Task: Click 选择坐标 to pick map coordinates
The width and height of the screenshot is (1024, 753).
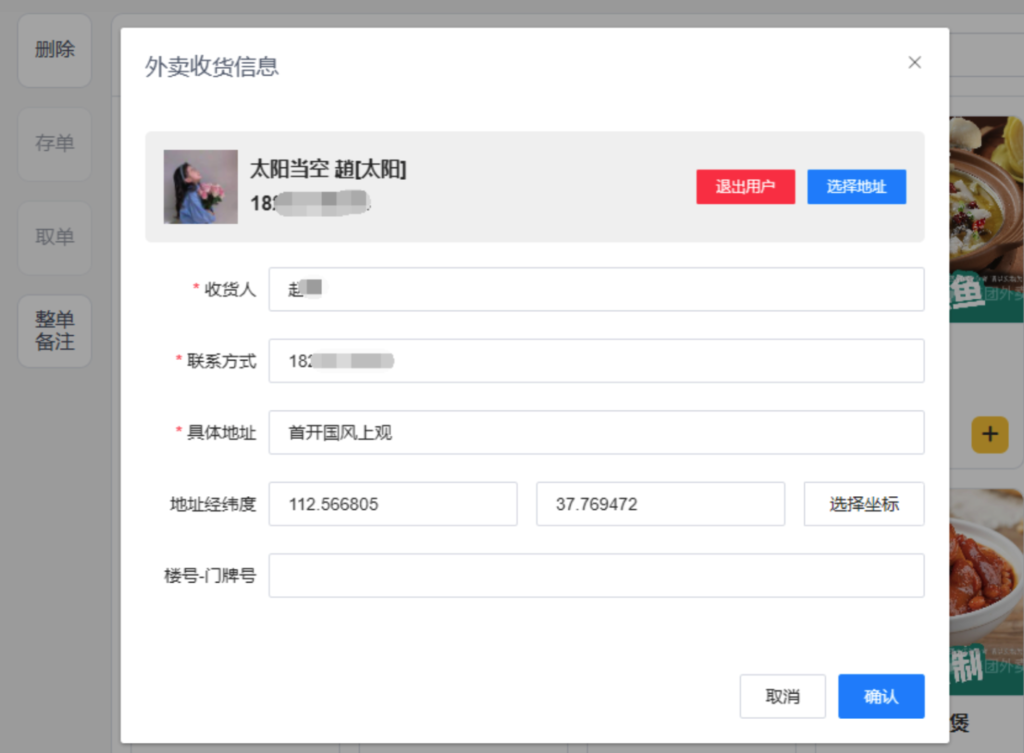Action: (x=863, y=504)
